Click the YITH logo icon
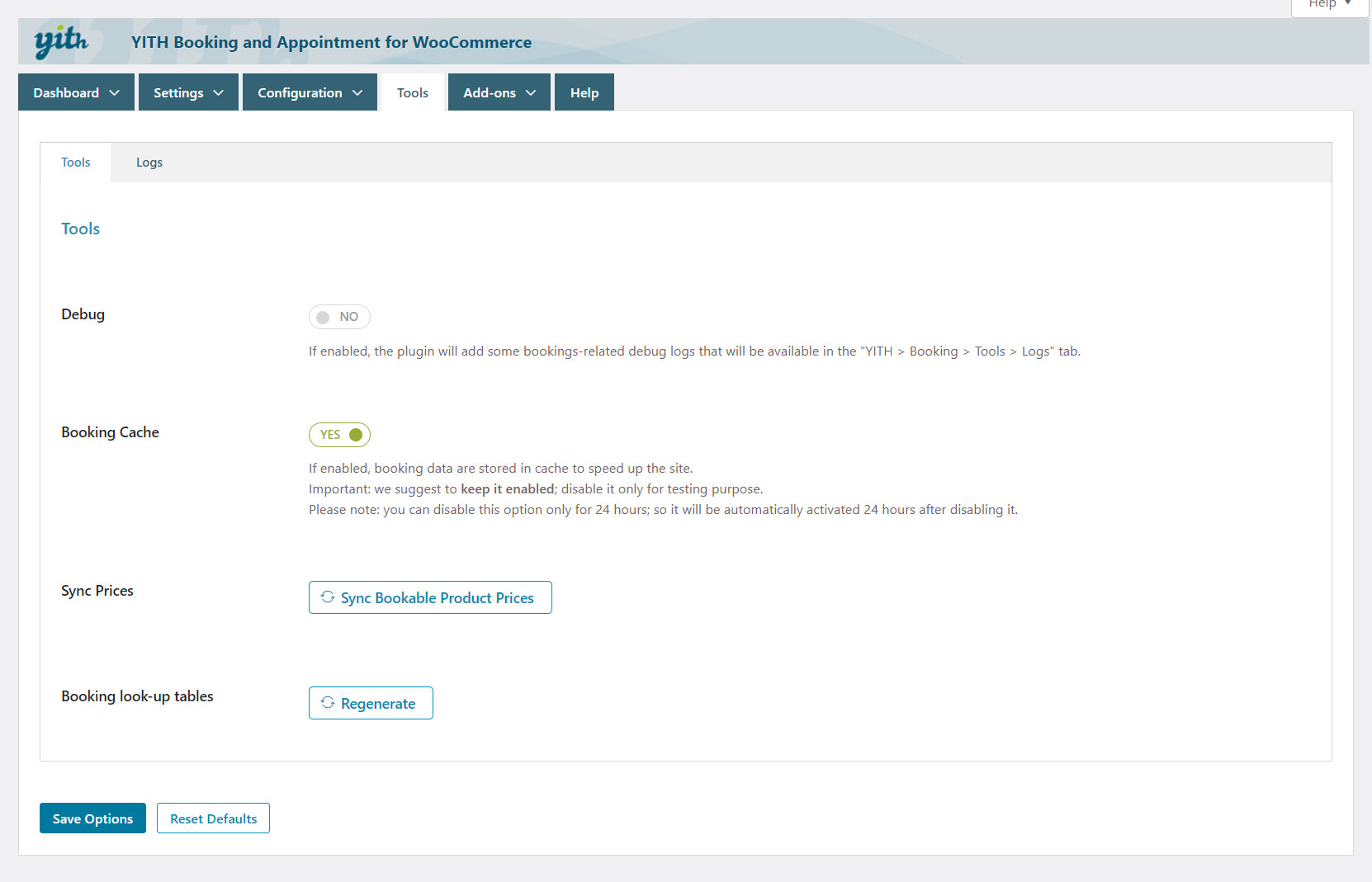 pyautogui.click(x=61, y=41)
